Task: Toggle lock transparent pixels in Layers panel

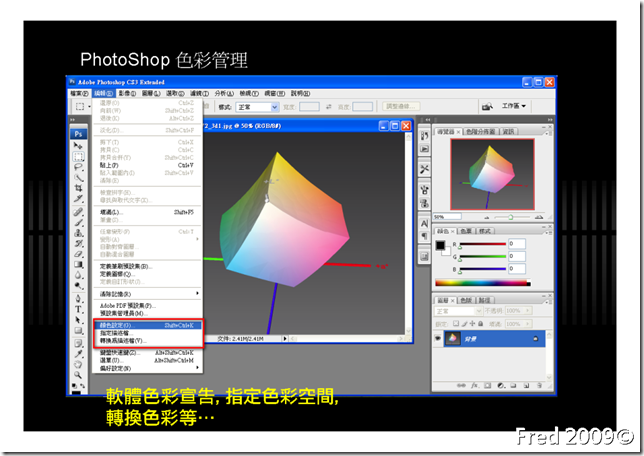Action: tap(456, 324)
